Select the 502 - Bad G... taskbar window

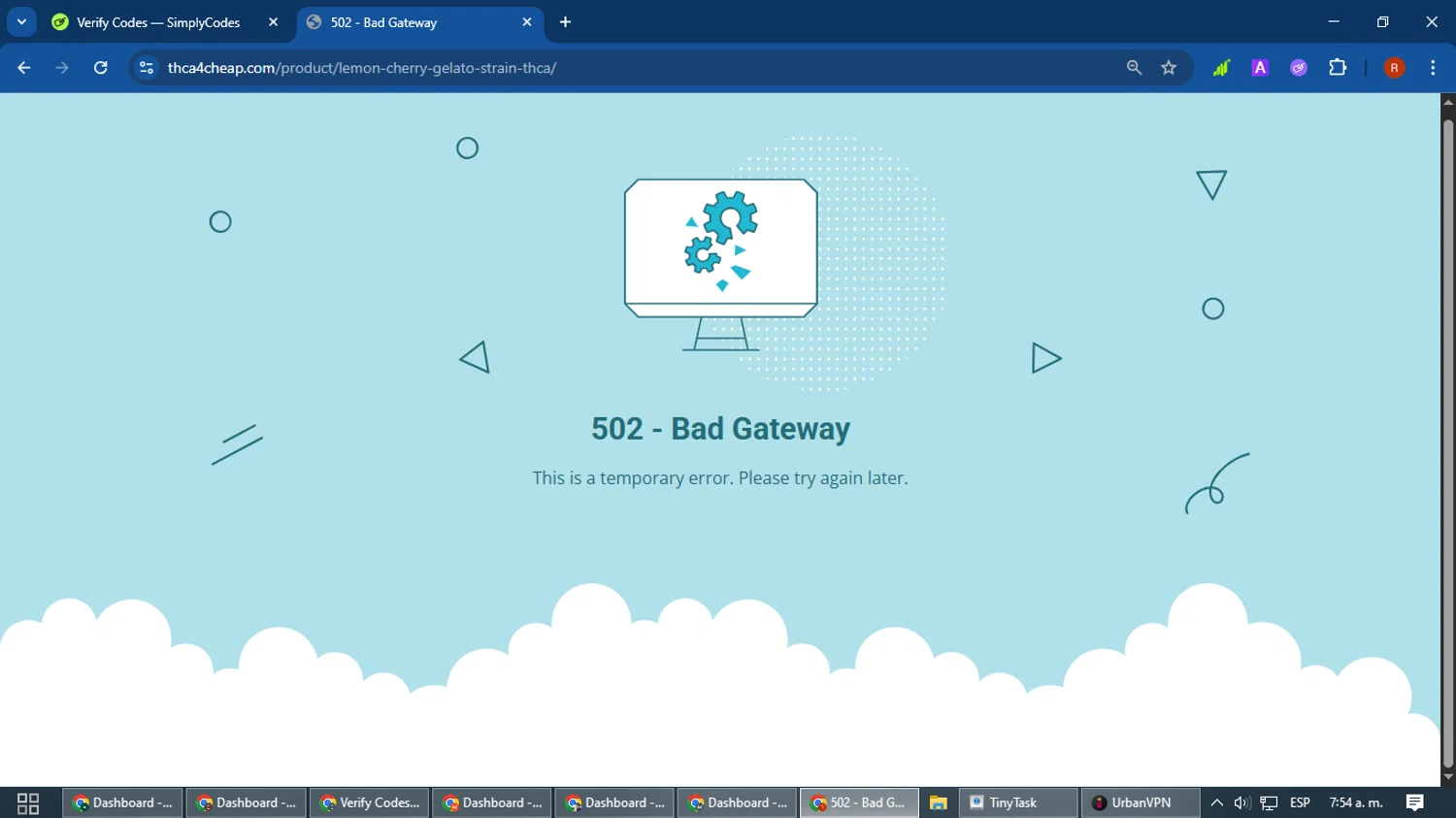[x=859, y=802]
